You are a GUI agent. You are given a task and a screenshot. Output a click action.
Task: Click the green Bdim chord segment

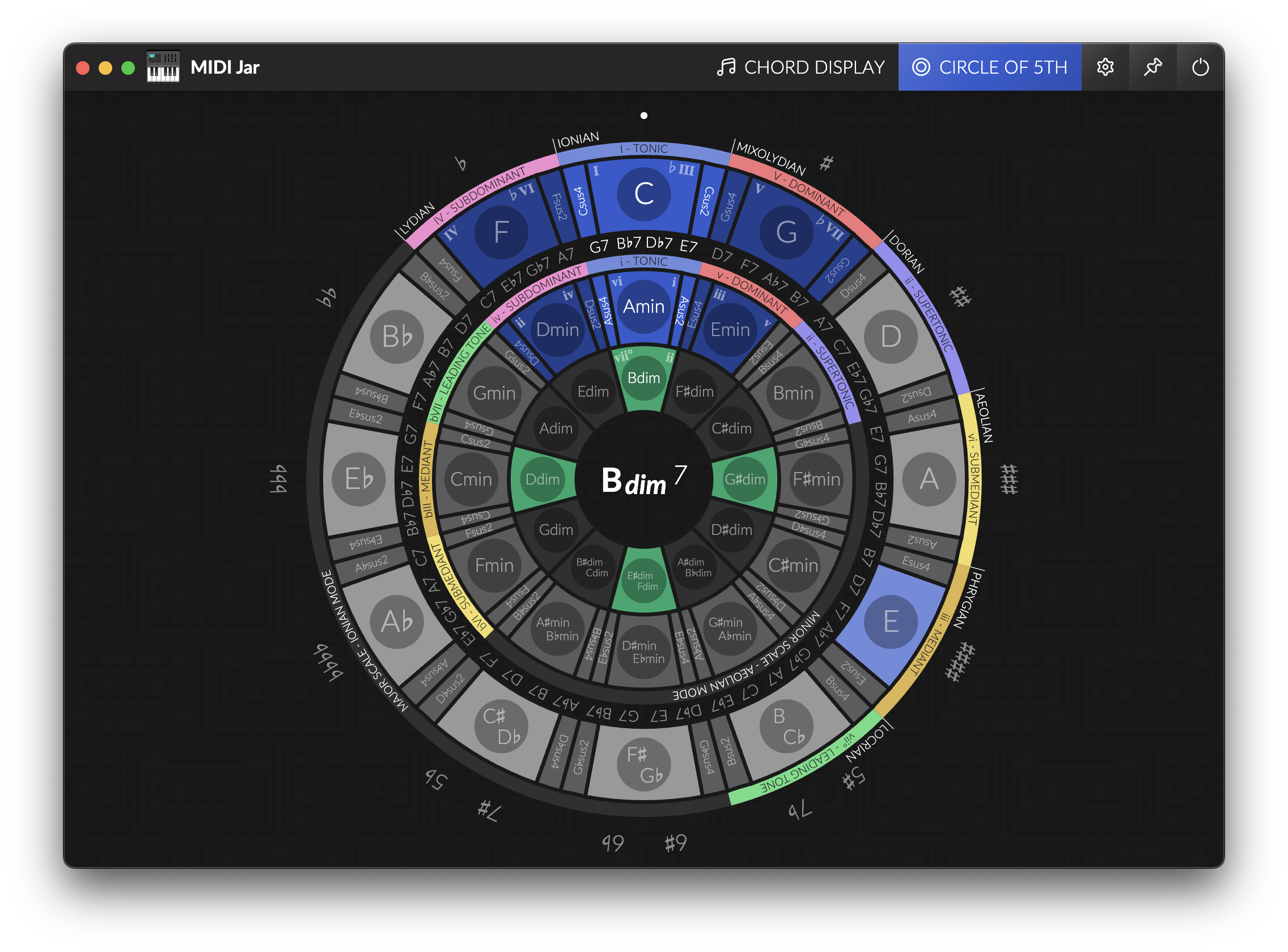pos(643,378)
